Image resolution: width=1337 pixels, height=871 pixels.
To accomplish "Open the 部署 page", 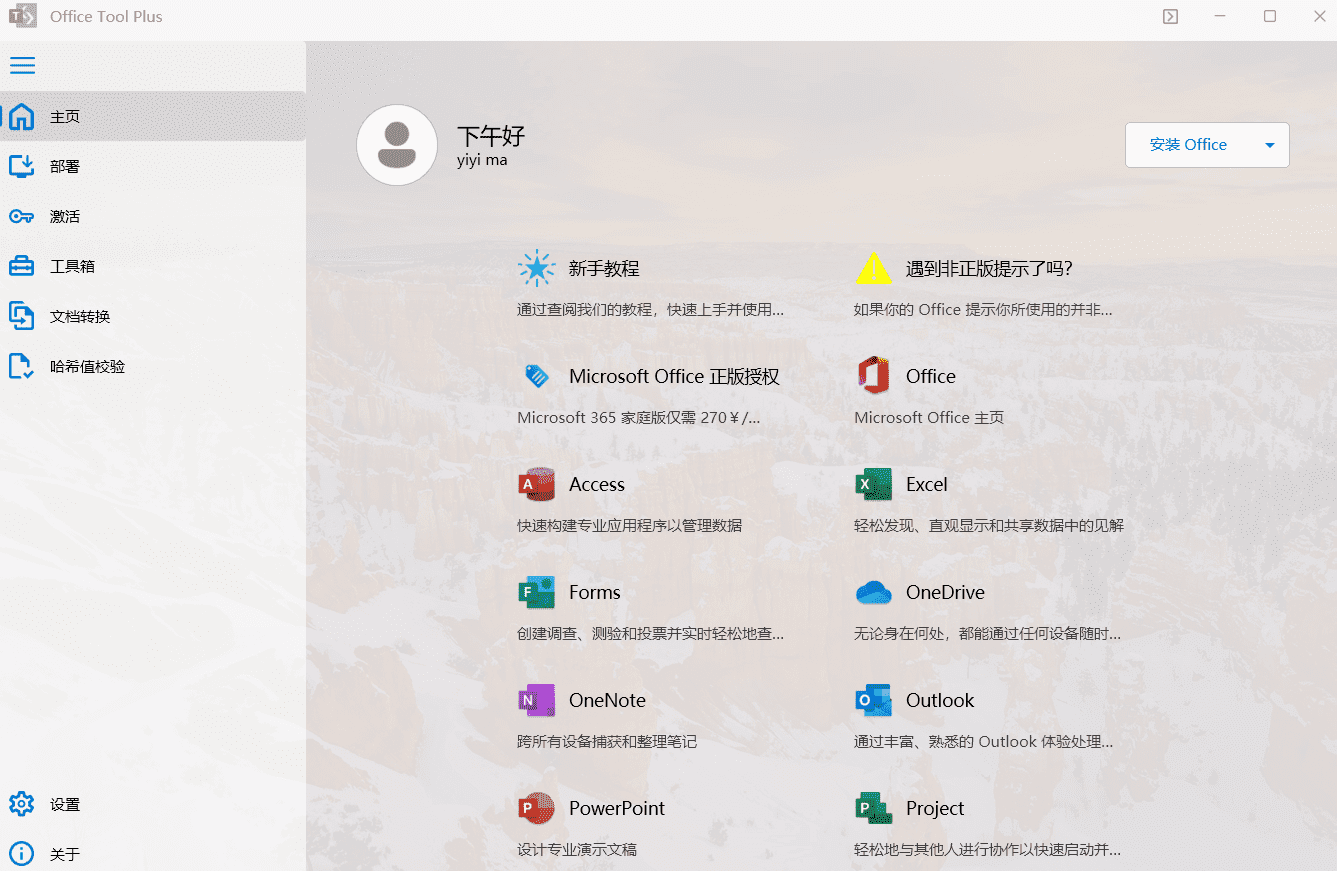I will point(153,167).
